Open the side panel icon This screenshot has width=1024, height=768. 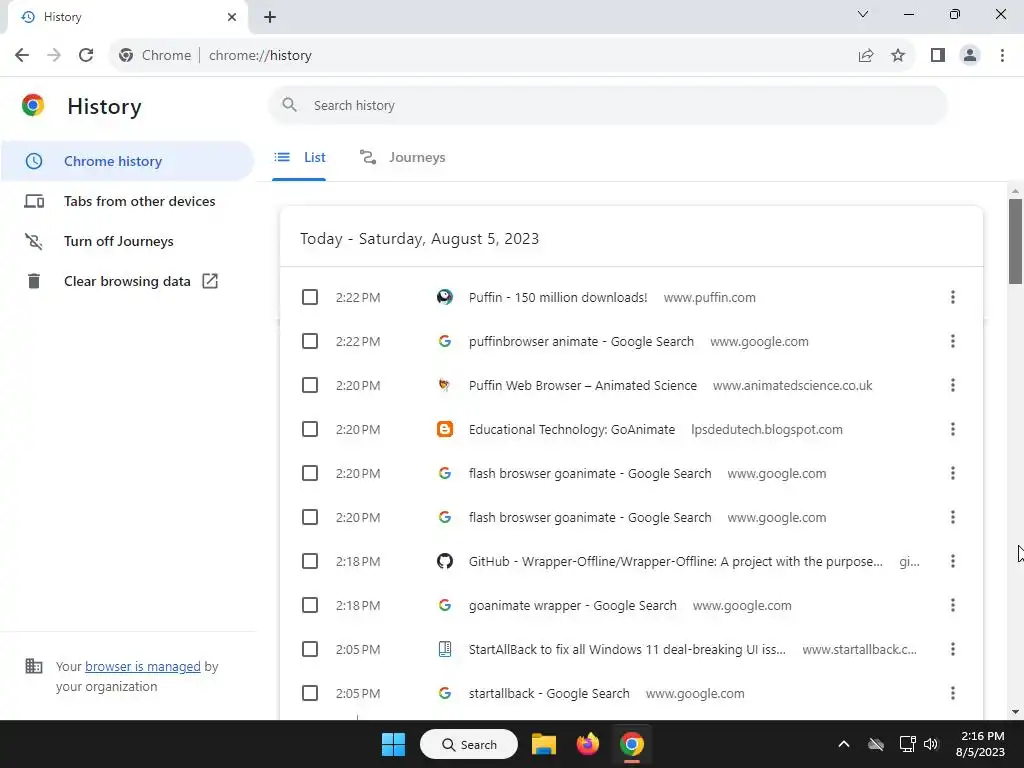pyautogui.click(x=938, y=56)
